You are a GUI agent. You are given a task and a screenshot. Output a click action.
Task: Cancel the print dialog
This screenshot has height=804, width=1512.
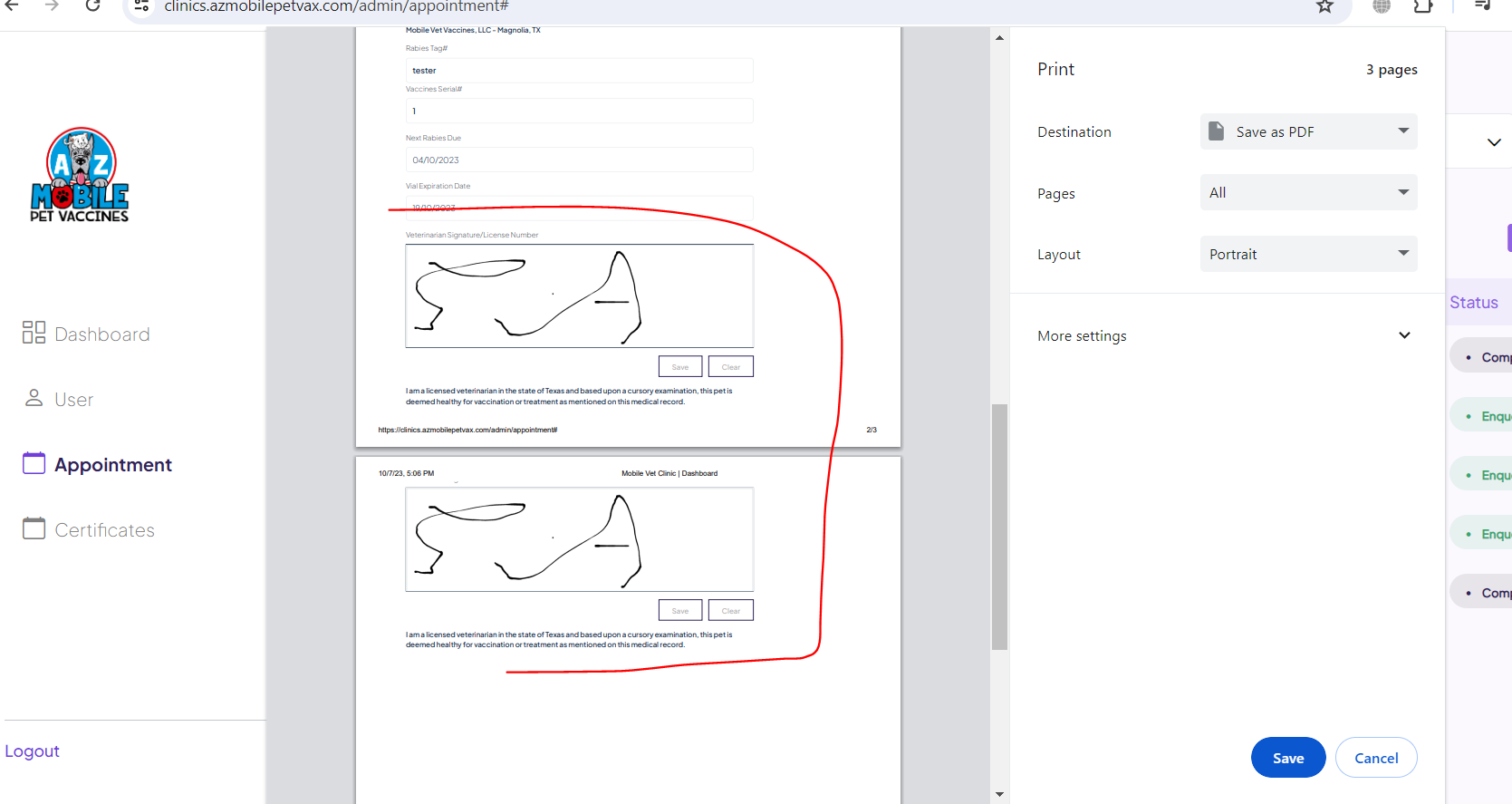(1376, 758)
